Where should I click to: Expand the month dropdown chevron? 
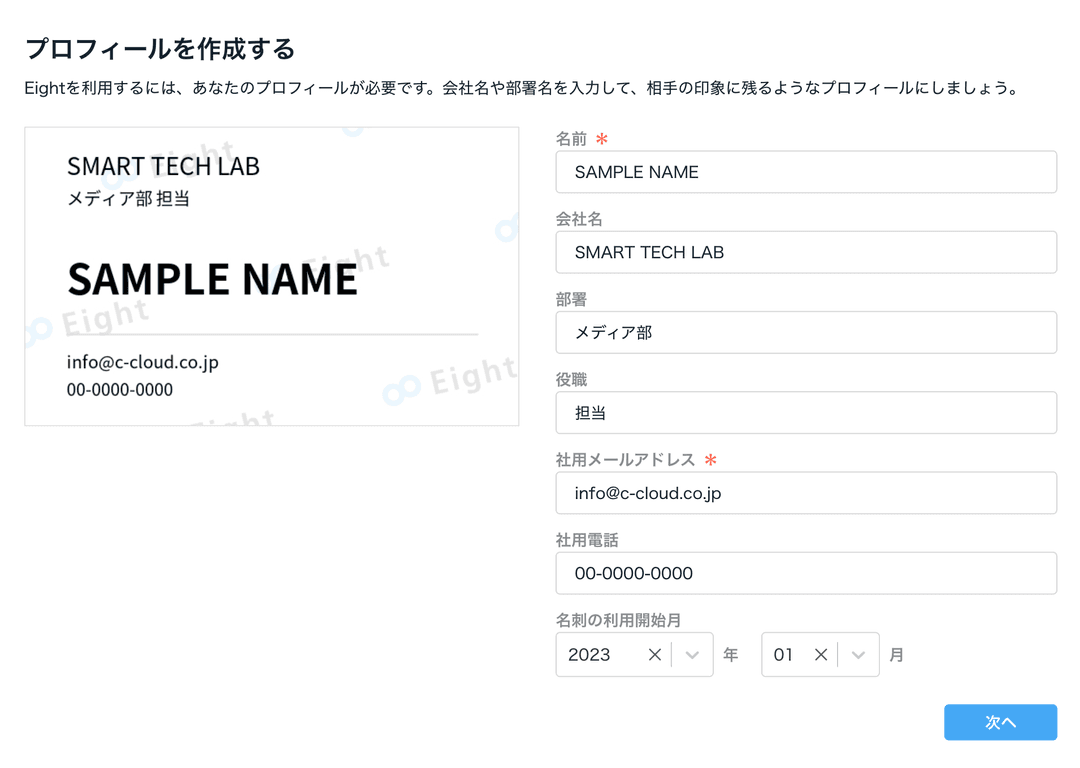(858, 655)
